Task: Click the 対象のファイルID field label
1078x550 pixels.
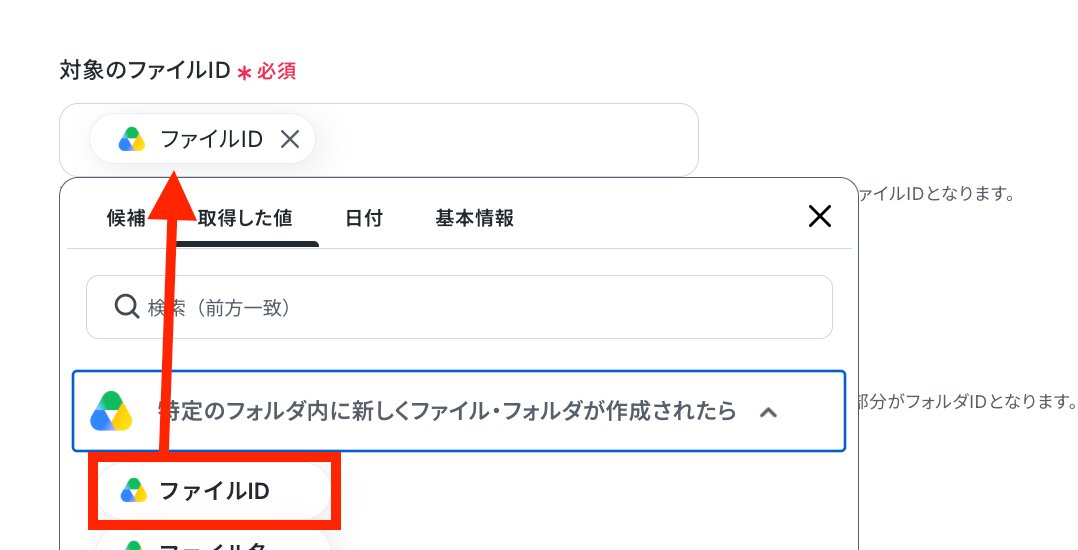Action: point(144,71)
